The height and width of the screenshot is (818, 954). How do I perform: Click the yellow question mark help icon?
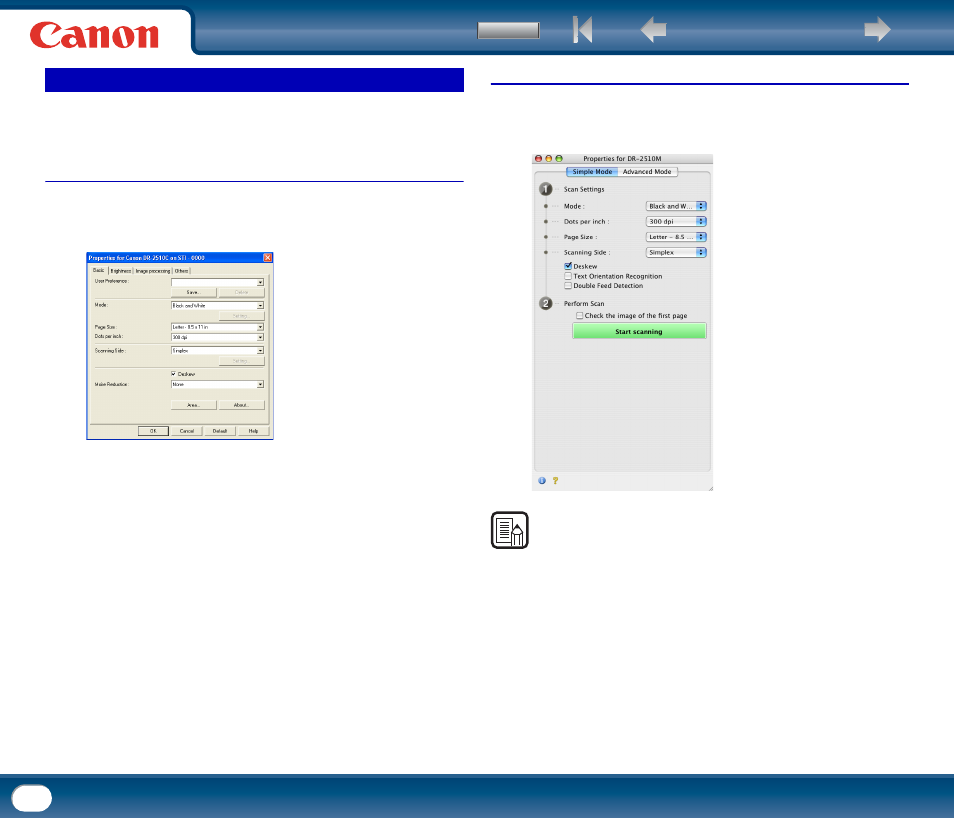(555, 481)
